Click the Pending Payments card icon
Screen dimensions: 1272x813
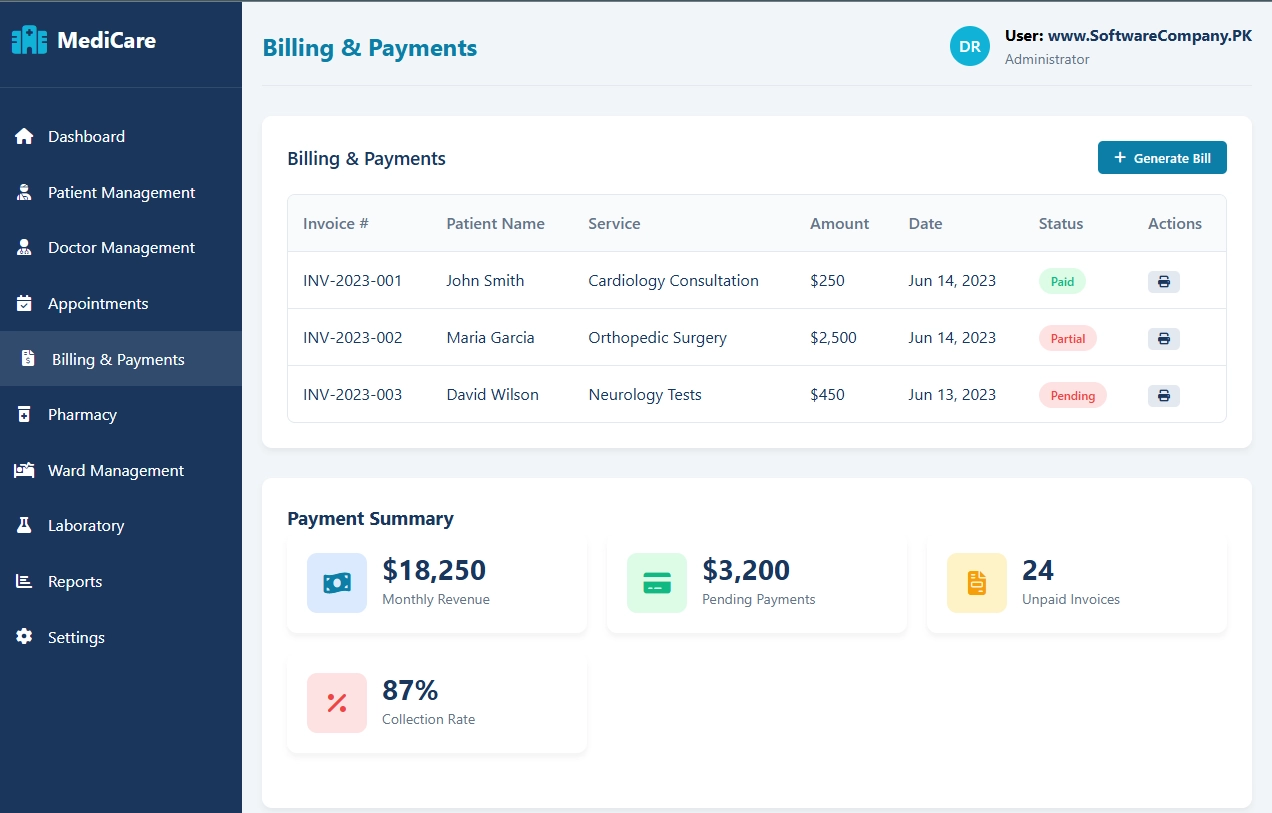tap(656, 583)
